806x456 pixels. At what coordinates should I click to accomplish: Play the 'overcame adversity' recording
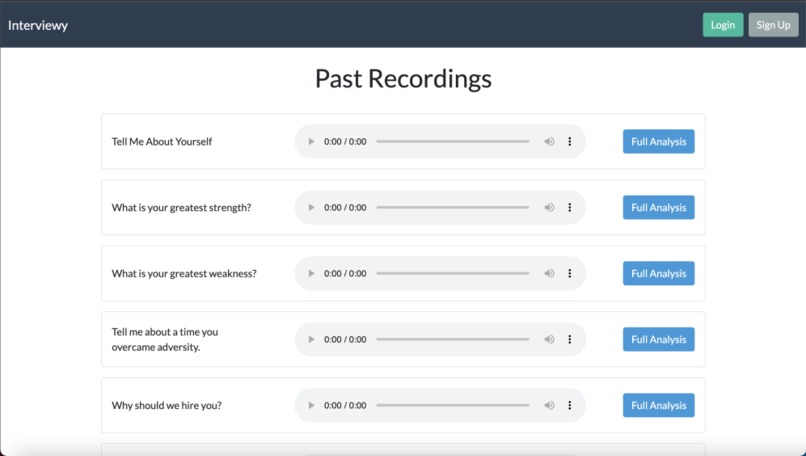coord(311,339)
